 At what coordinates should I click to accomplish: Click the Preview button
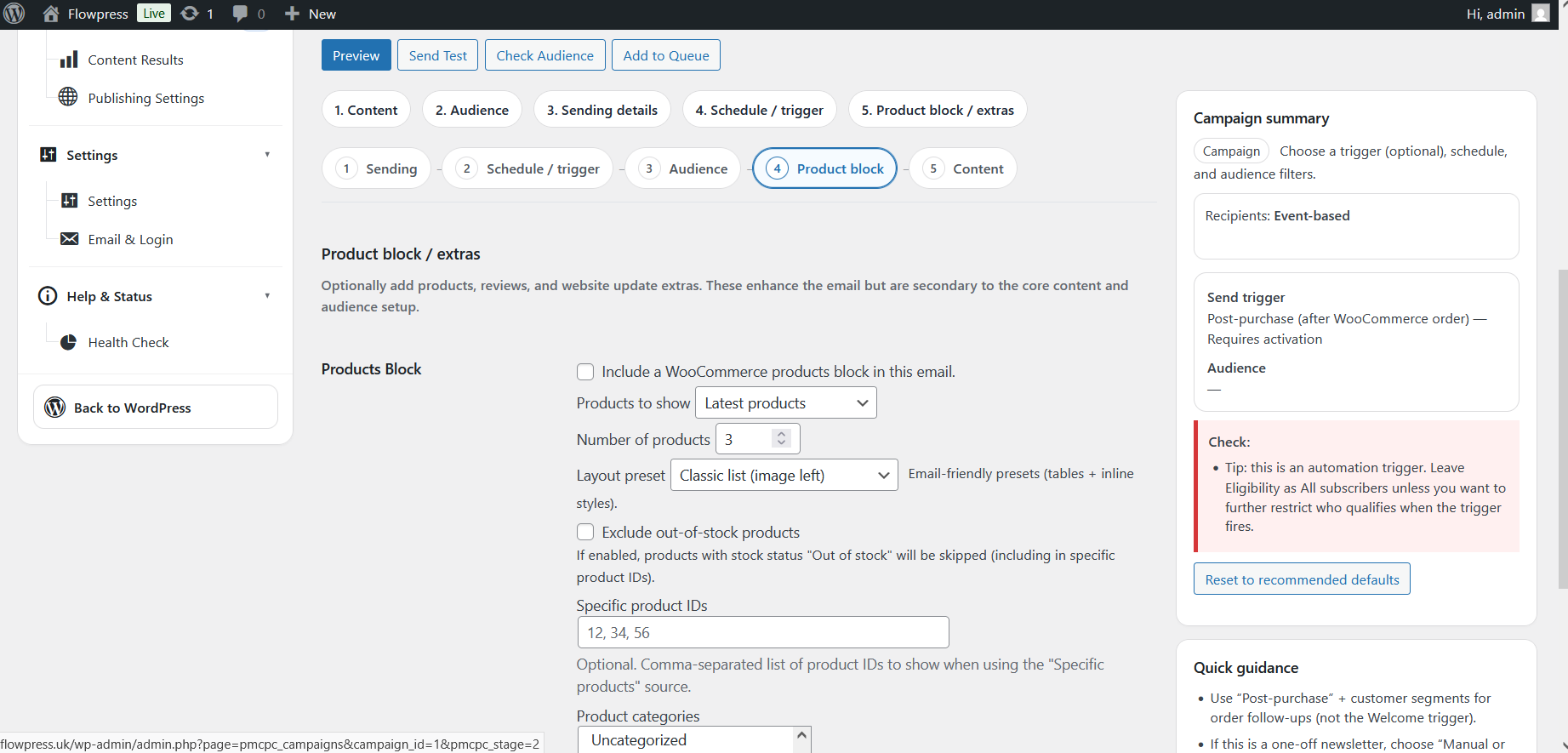pyautogui.click(x=356, y=55)
